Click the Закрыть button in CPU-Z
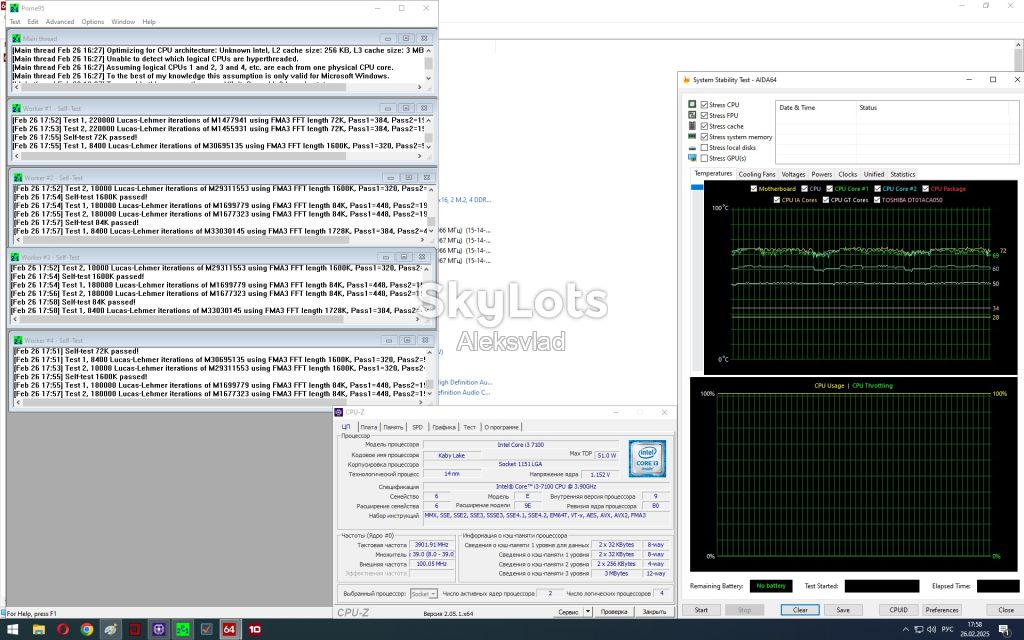Viewport: 1024px width, 640px height. point(654,612)
